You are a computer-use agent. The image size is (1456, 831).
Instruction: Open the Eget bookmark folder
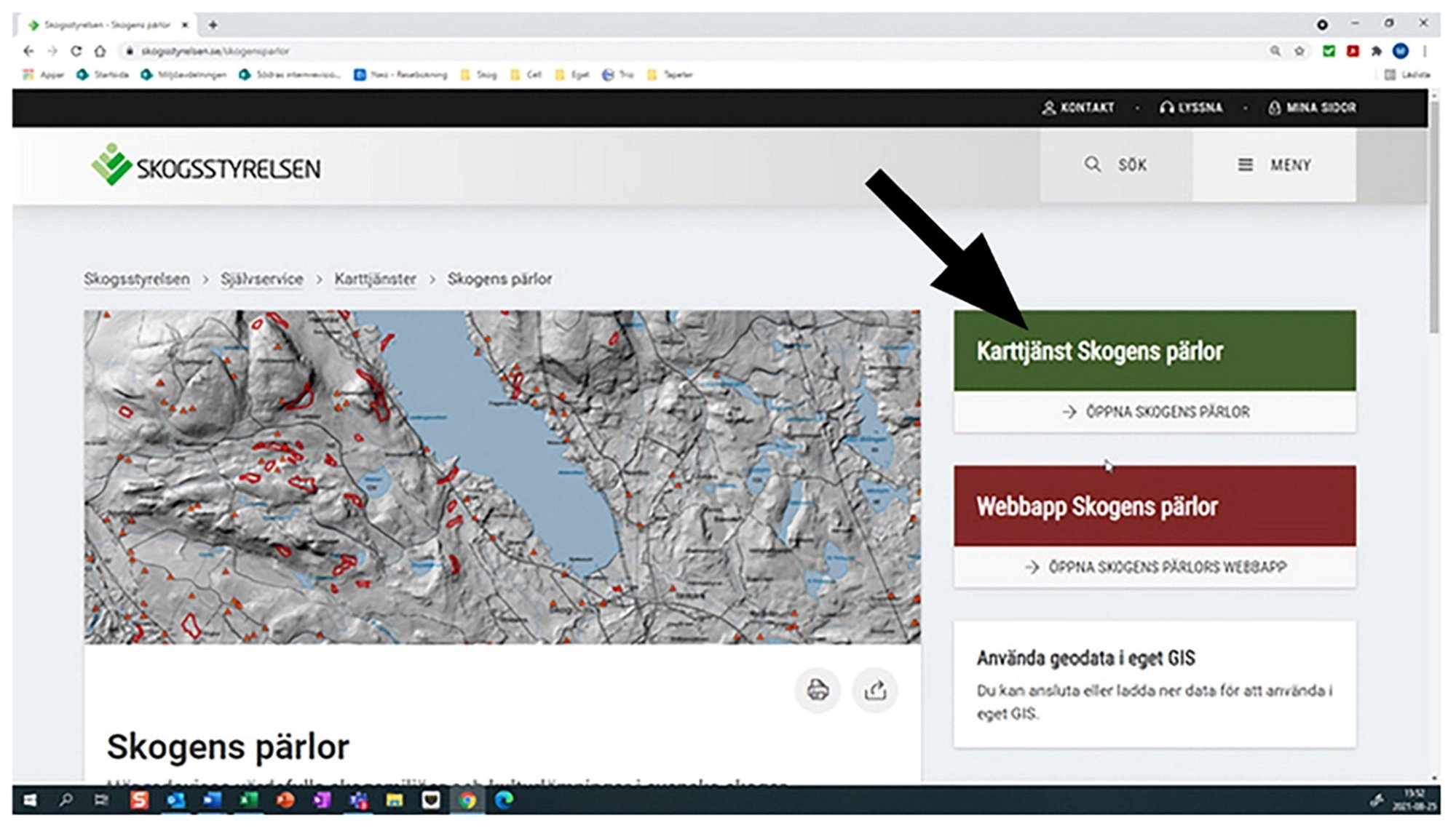click(571, 74)
